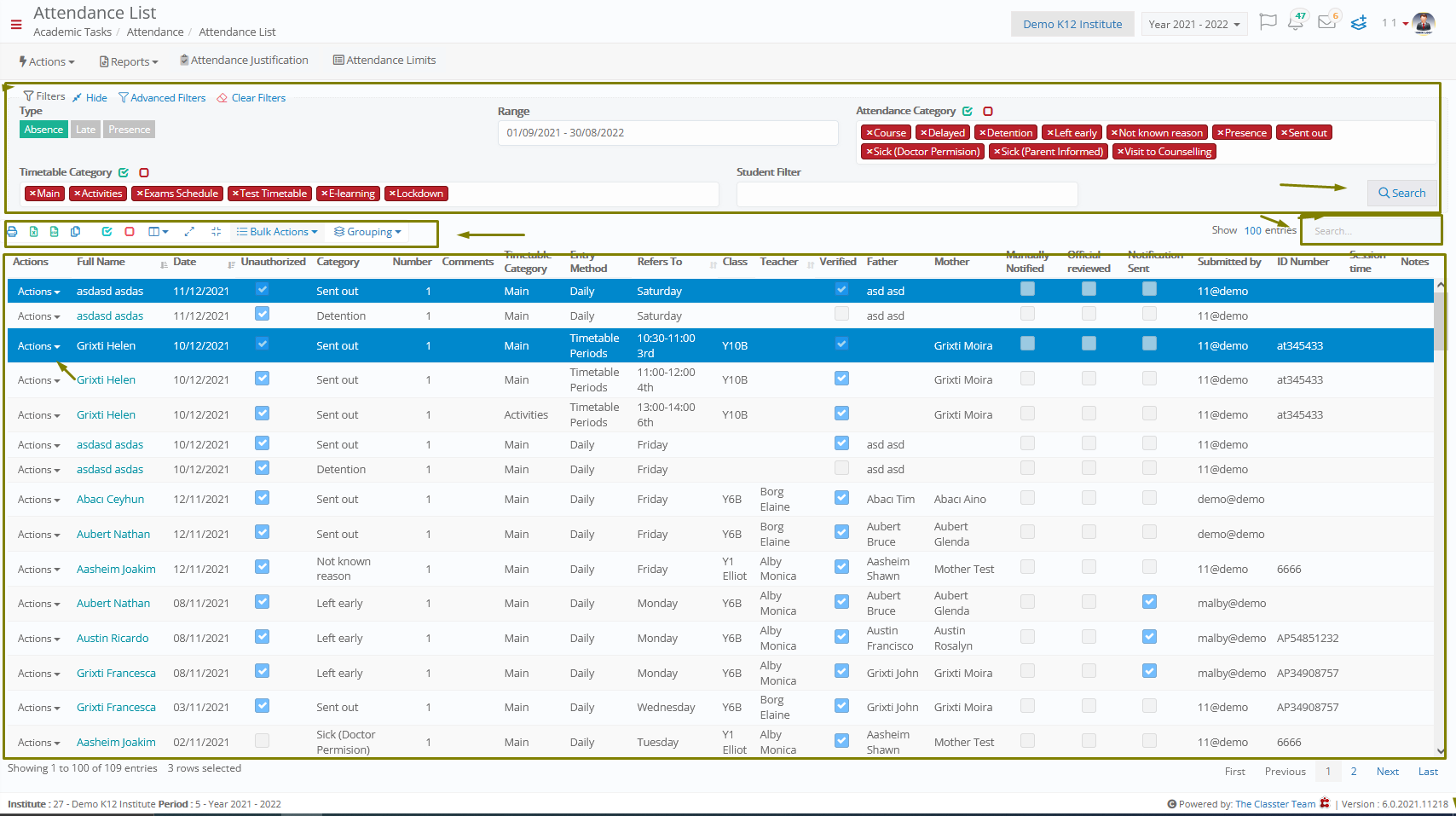1456x816 pixels.
Task: Remove the Left early category tag
Action: 1050,133
